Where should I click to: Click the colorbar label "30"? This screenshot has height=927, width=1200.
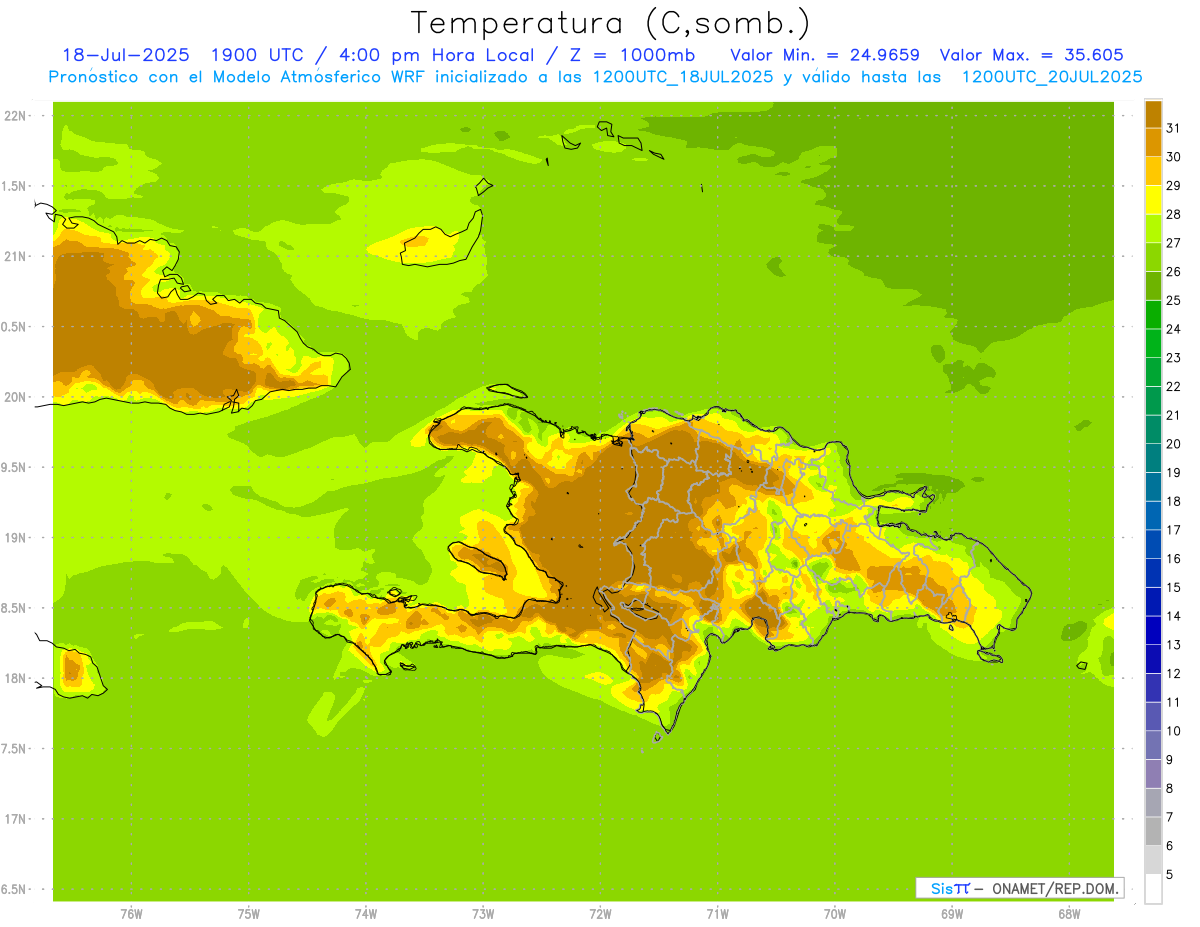1174,156
